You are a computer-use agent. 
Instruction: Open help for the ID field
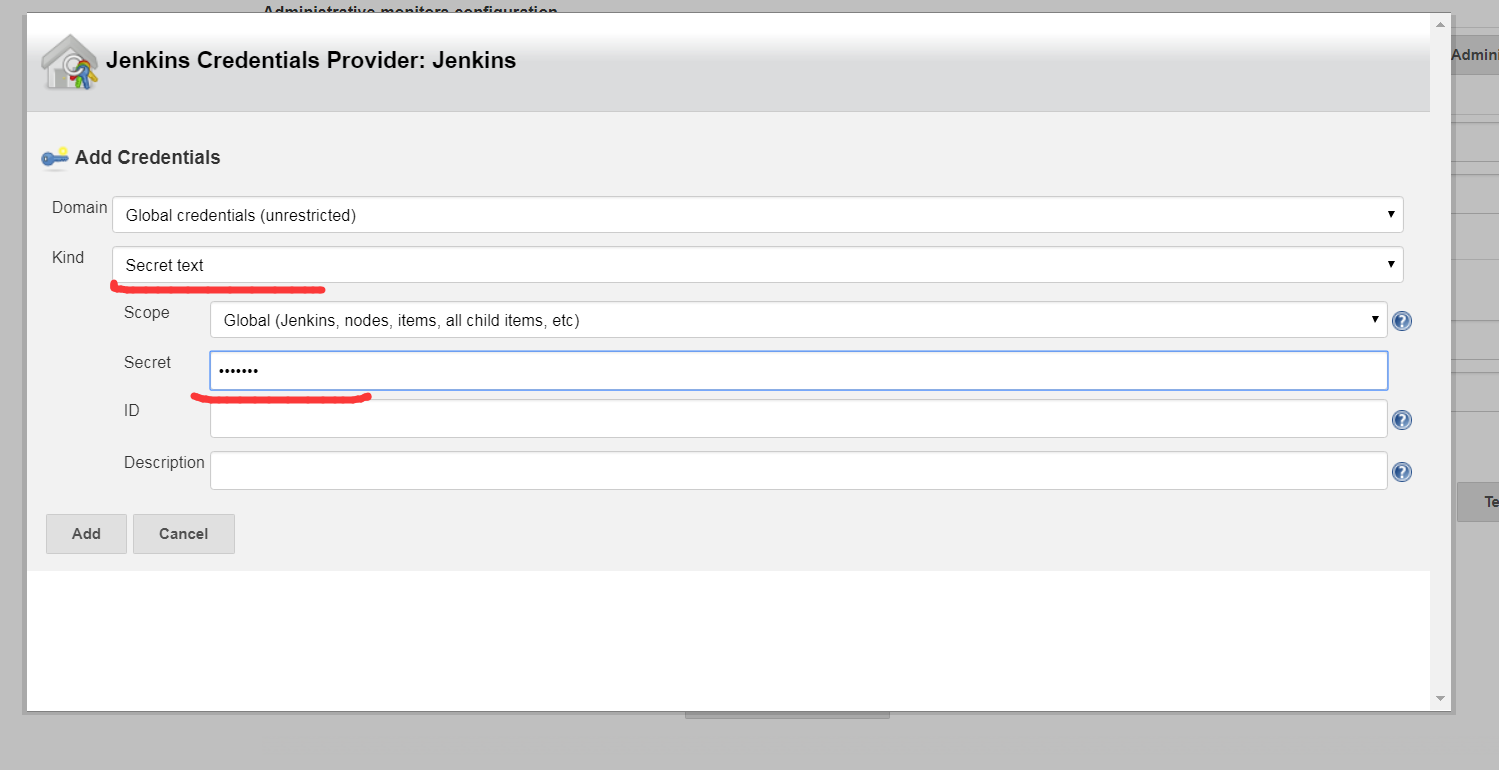pyautogui.click(x=1402, y=420)
